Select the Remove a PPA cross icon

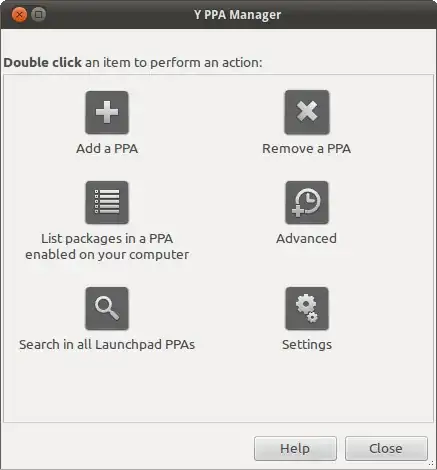coord(307,112)
